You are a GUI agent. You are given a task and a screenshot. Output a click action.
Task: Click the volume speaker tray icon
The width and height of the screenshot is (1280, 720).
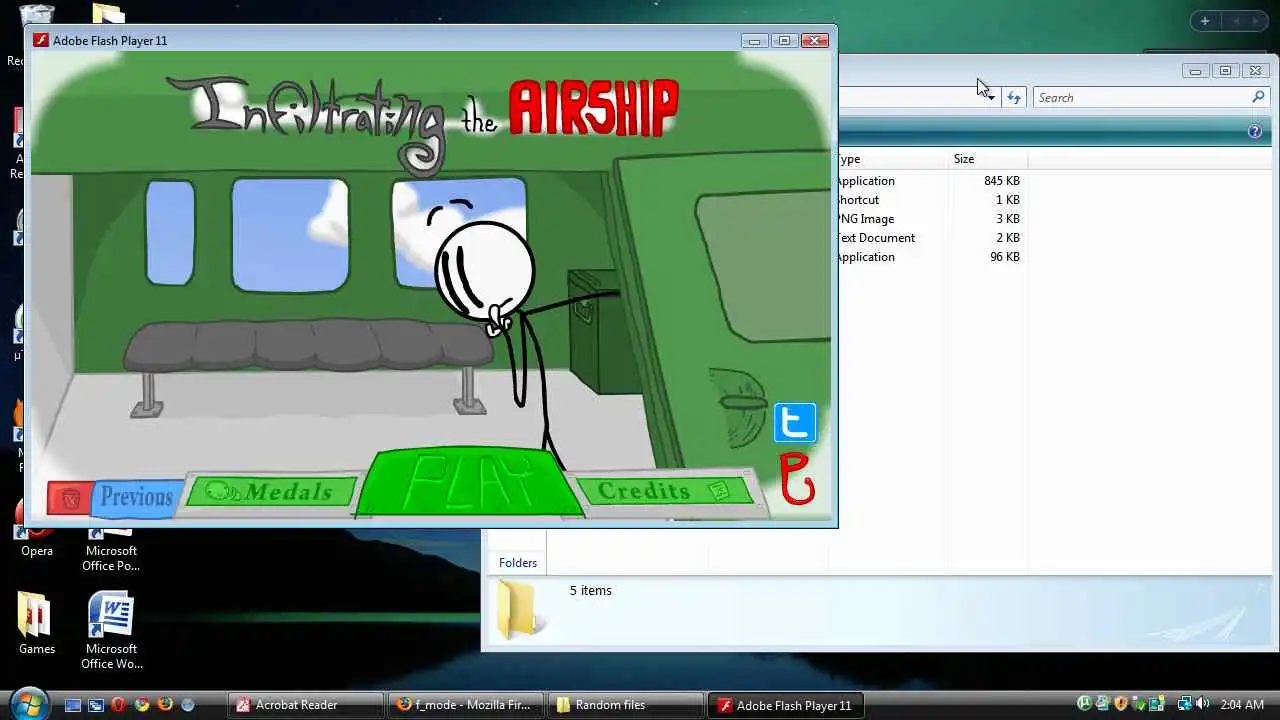tap(1202, 704)
